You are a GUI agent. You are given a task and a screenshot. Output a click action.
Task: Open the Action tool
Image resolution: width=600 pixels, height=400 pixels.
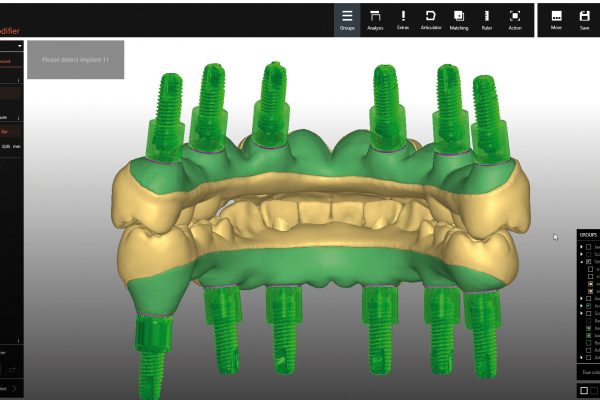pos(515,19)
